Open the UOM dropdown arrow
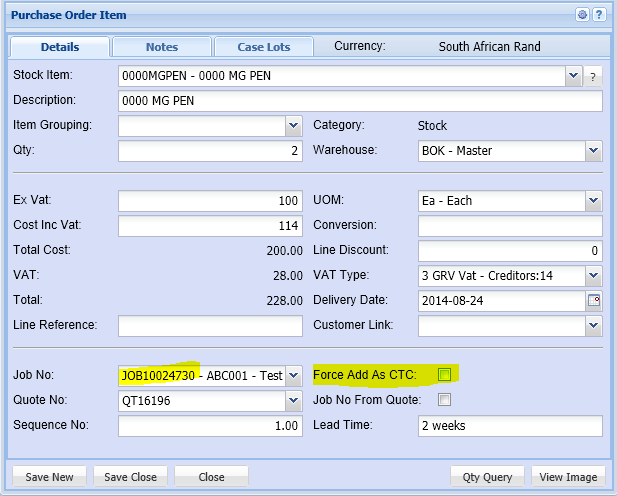Viewport: 617px width, 496px height. 593,201
